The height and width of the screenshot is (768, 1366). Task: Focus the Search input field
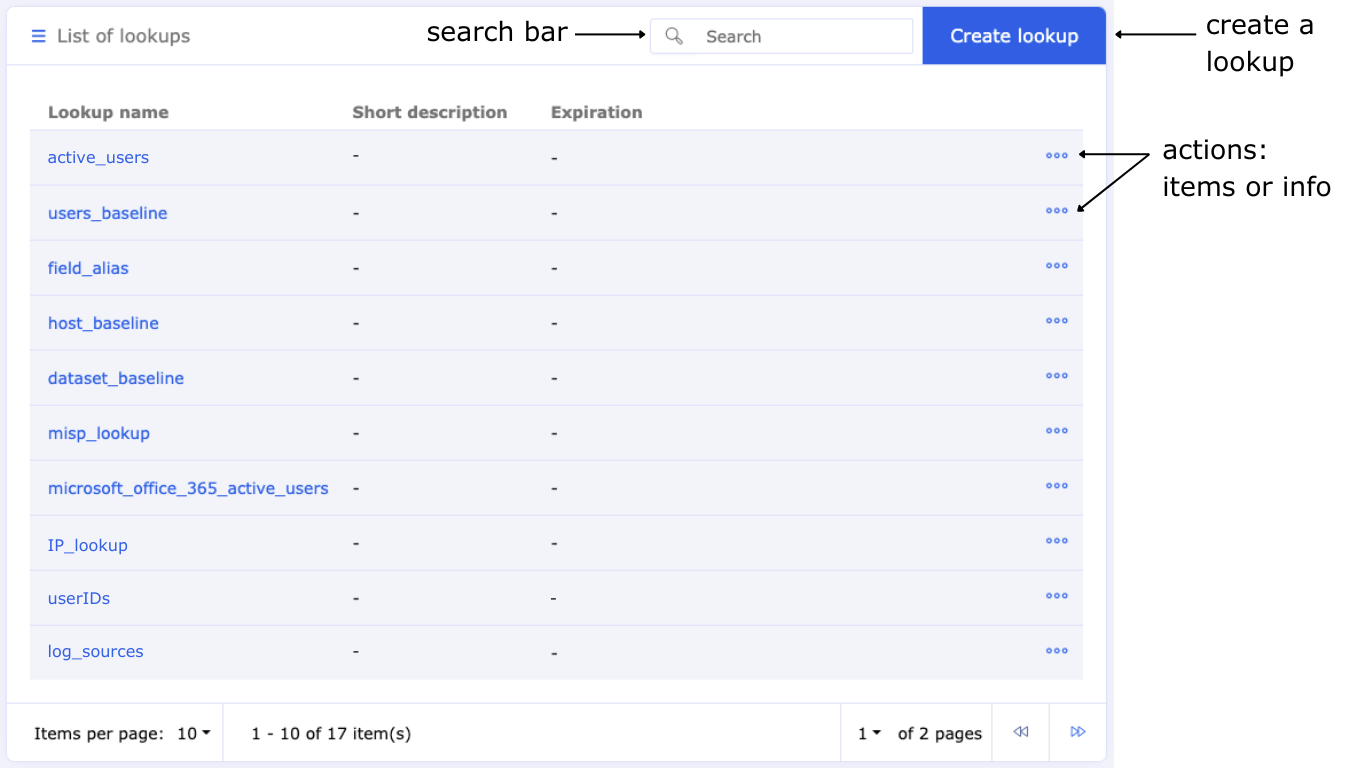(x=781, y=36)
